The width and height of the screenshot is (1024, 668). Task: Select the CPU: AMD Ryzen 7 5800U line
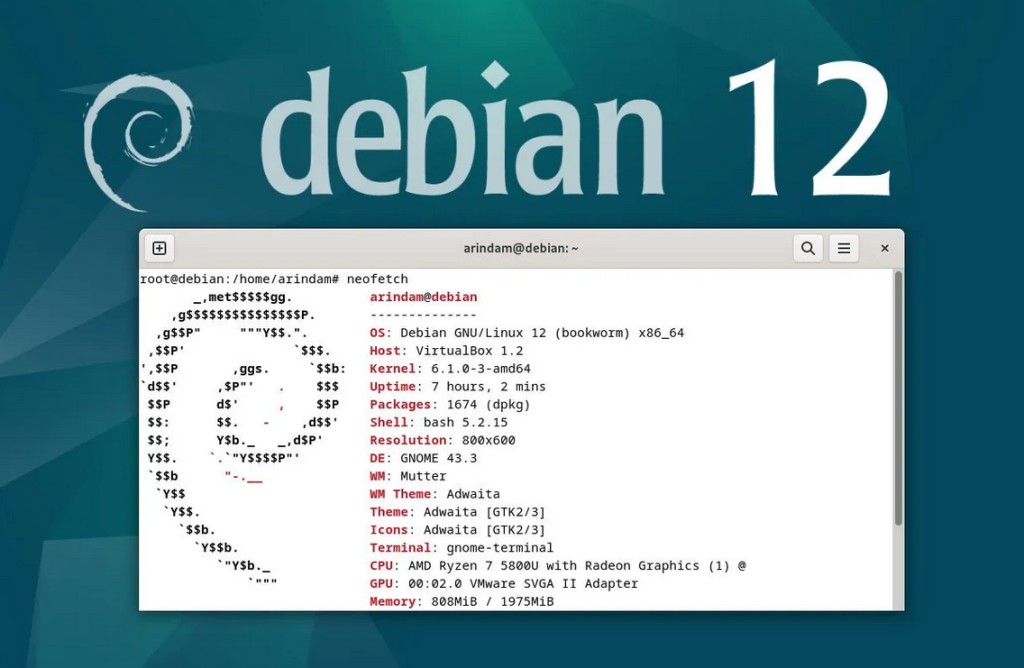coord(558,566)
